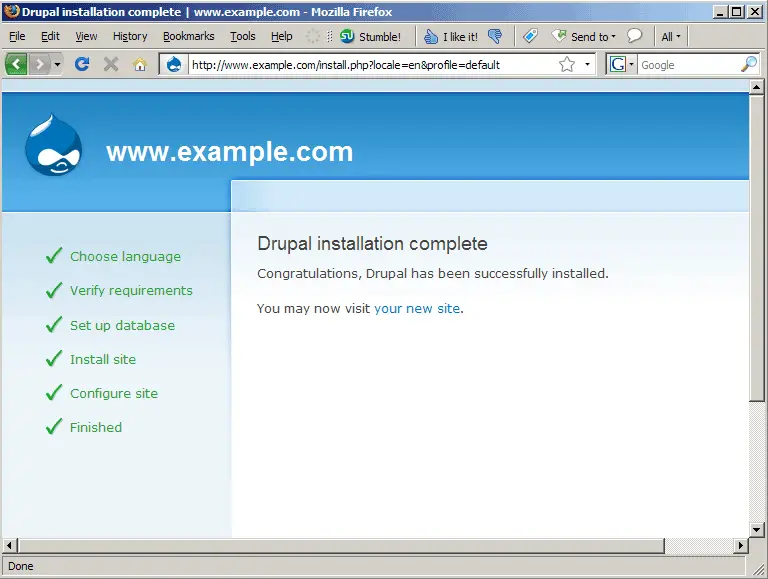Open the Tools menu
The image size is (768, 579).
tap(243, 36)
